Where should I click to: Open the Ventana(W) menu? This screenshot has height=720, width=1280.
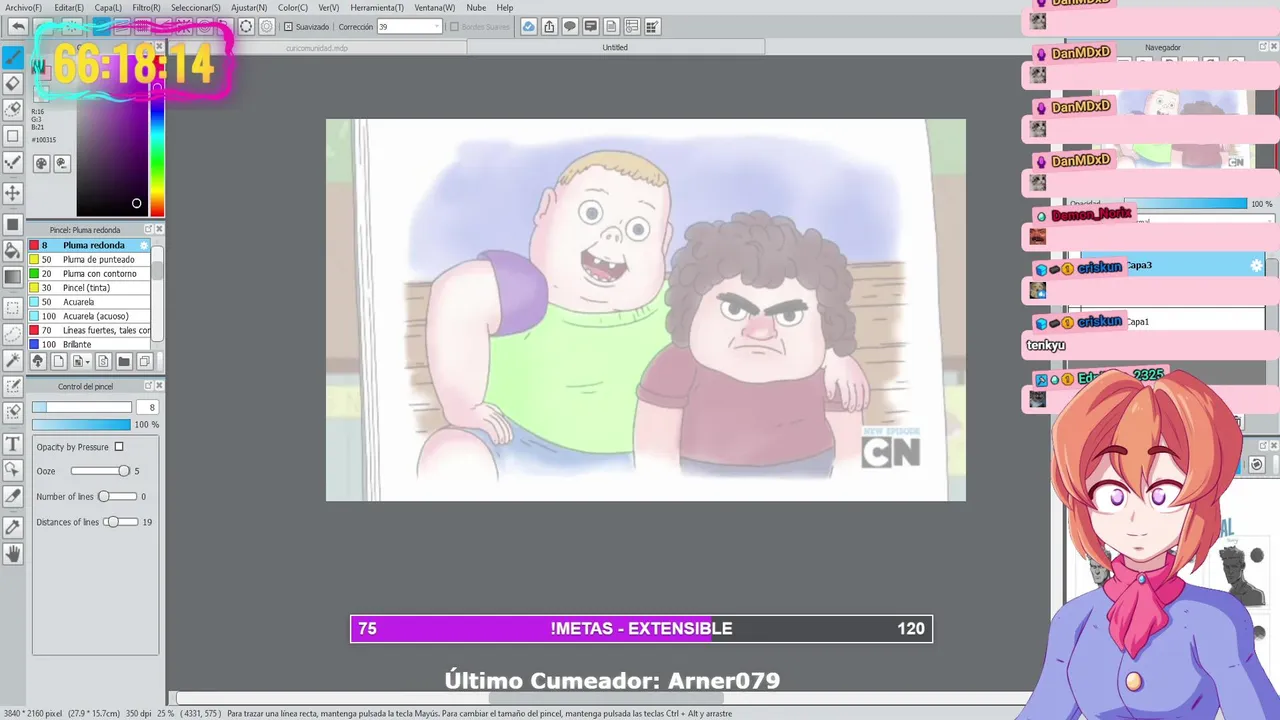434,7
